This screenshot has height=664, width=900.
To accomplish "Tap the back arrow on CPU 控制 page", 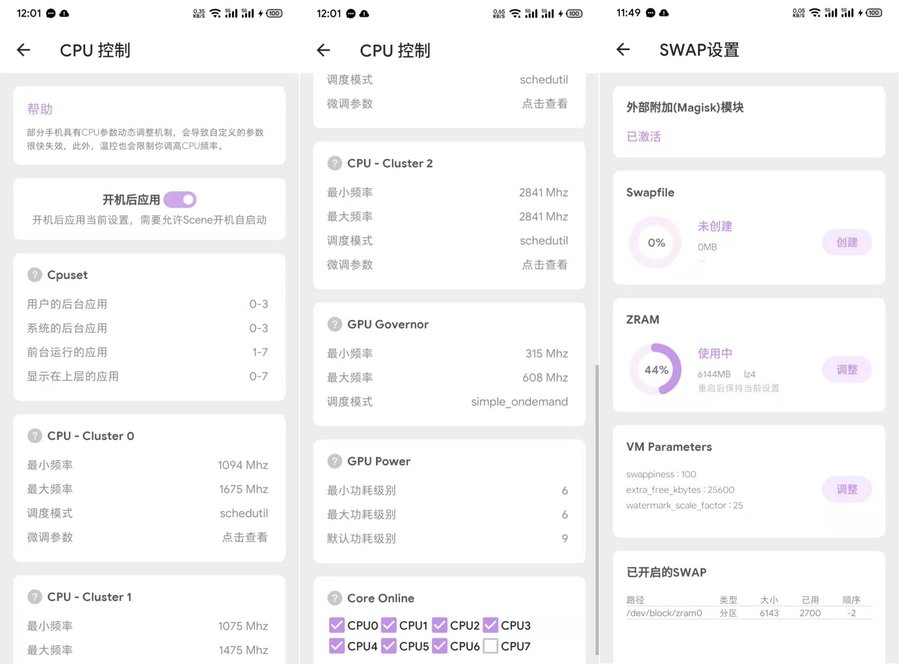I will click(23, 49).
